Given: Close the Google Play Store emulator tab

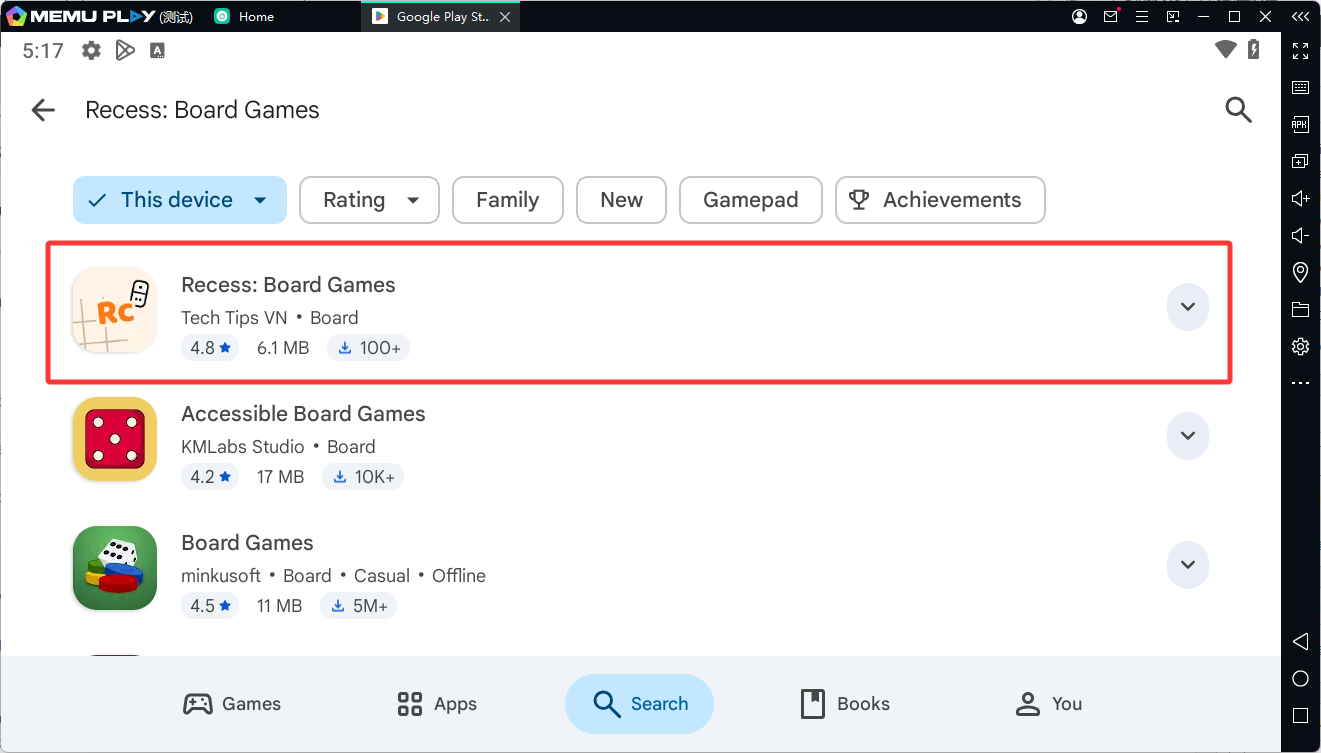Looking at the screenshot, I should click(504, 17).
